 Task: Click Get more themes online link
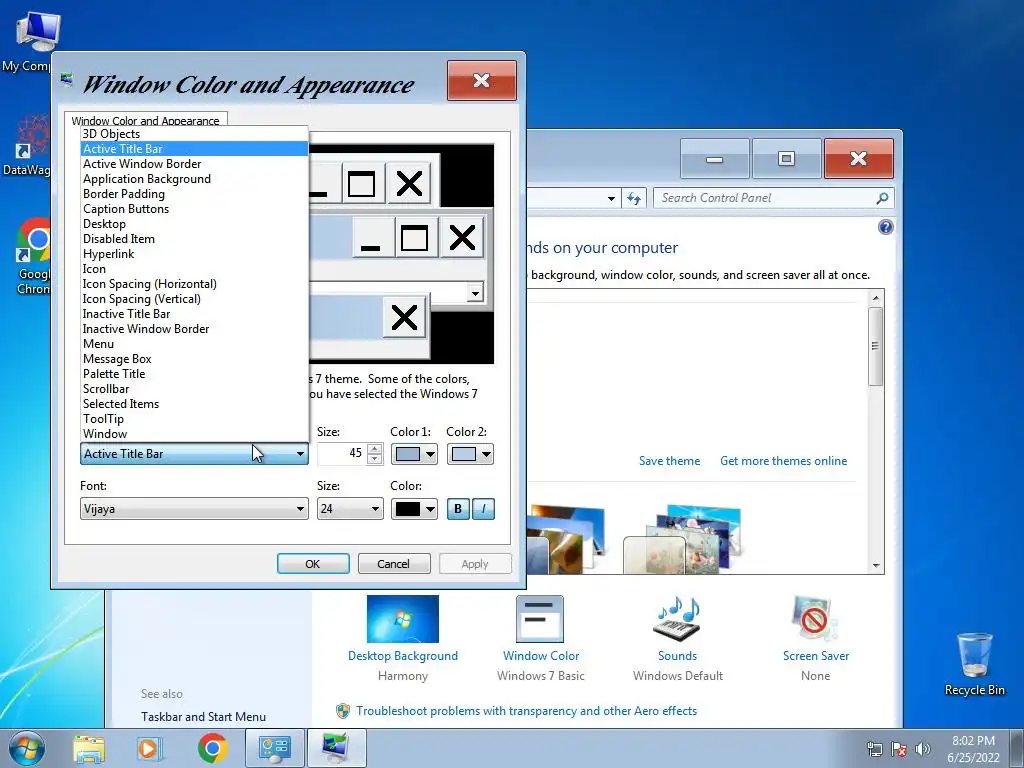784,461
